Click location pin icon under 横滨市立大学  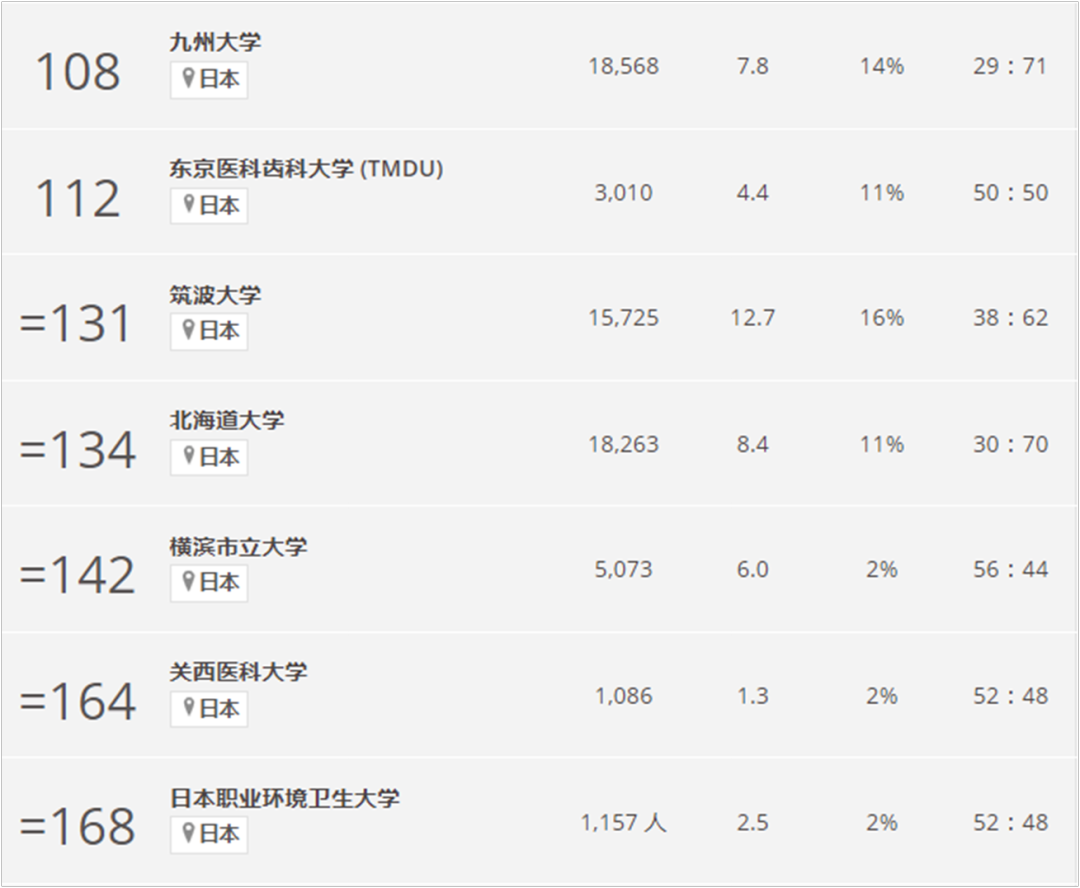(x=188, y=582)
